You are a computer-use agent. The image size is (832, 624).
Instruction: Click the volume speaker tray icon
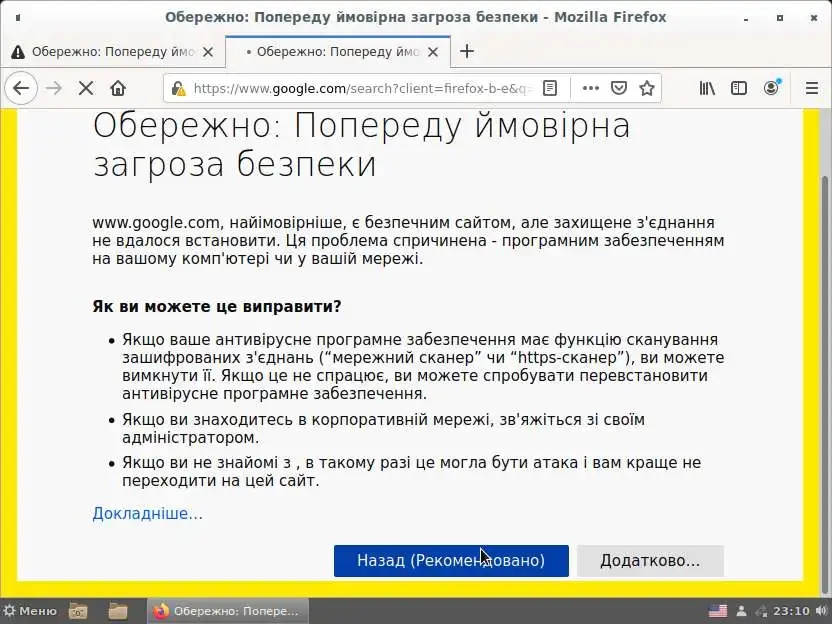coord(822,611)
